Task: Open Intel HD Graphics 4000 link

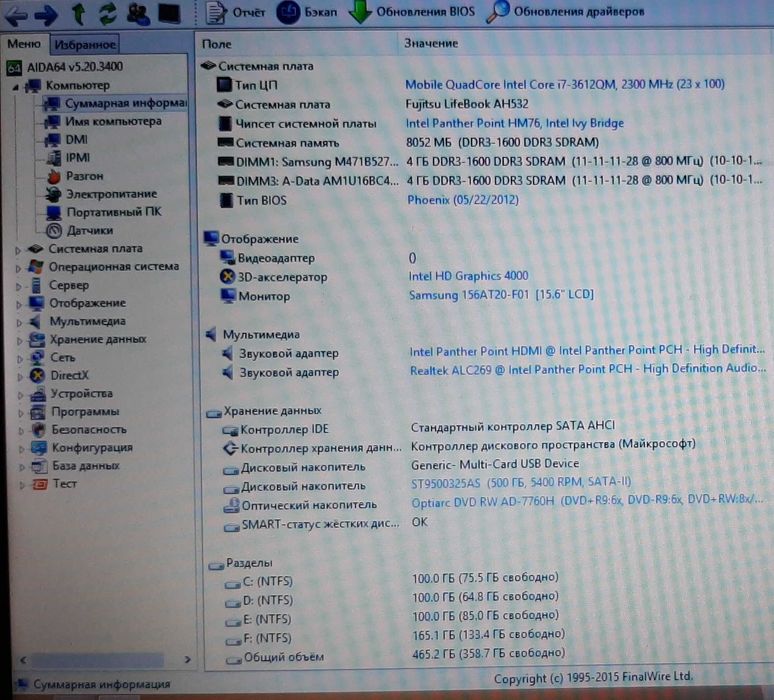Action: [468, 276]
